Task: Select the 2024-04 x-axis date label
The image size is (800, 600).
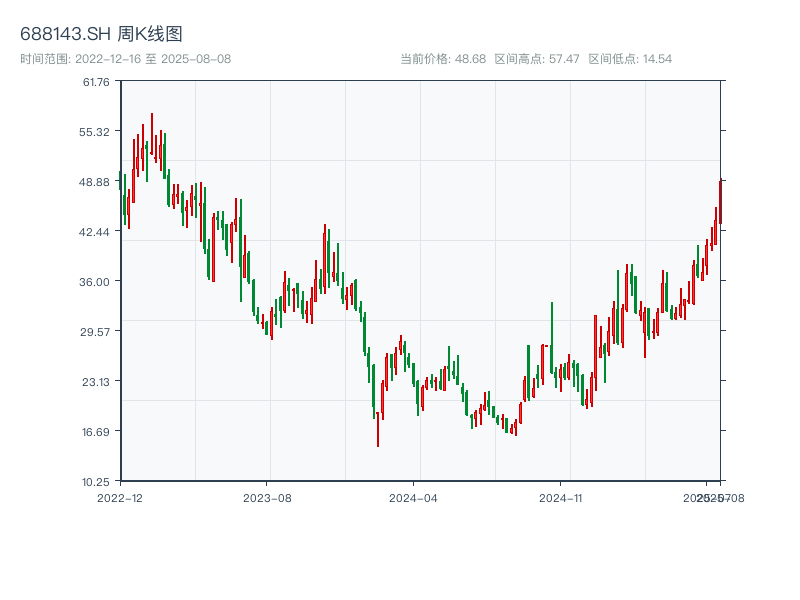Action: pos(413,497)
